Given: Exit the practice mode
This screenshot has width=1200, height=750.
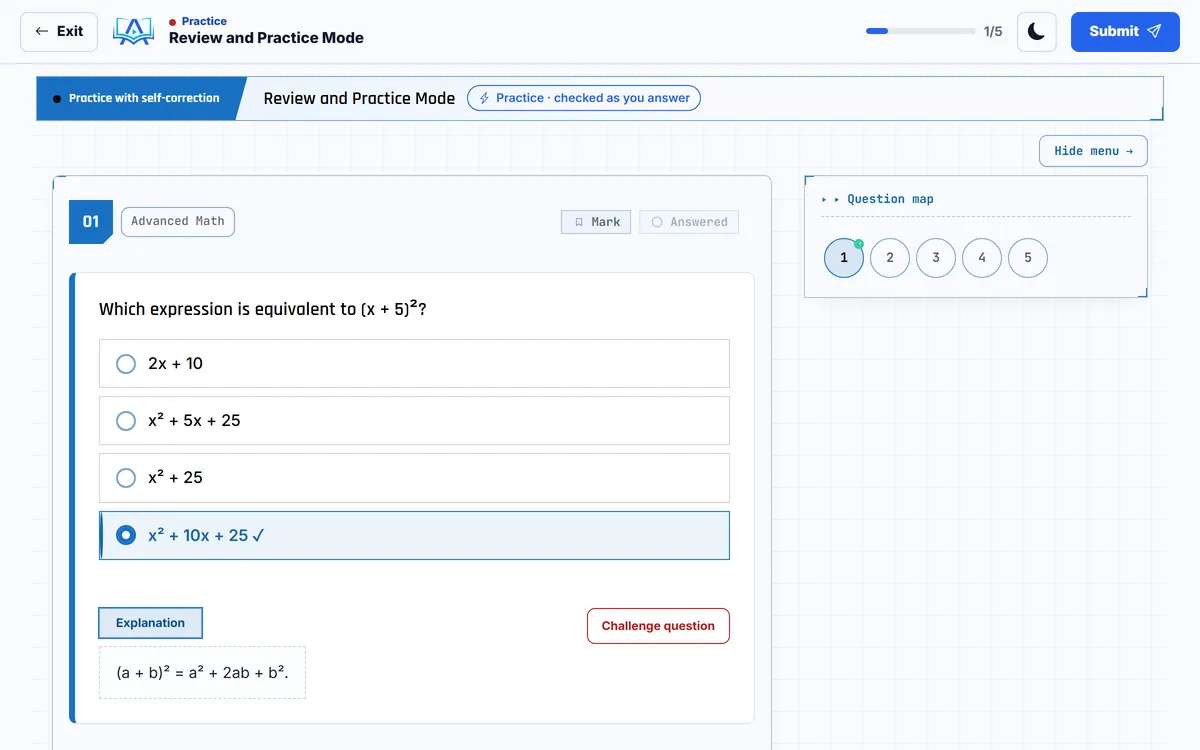Looking at the screenshot, I should point(59,32).
